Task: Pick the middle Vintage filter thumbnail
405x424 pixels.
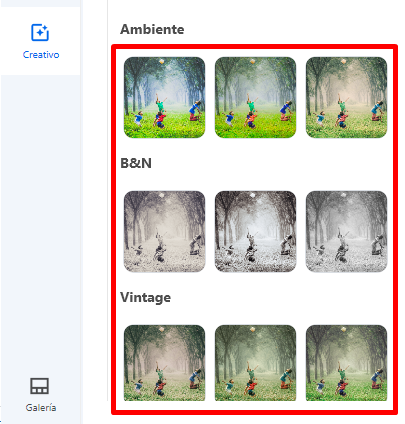Action: 255,363
